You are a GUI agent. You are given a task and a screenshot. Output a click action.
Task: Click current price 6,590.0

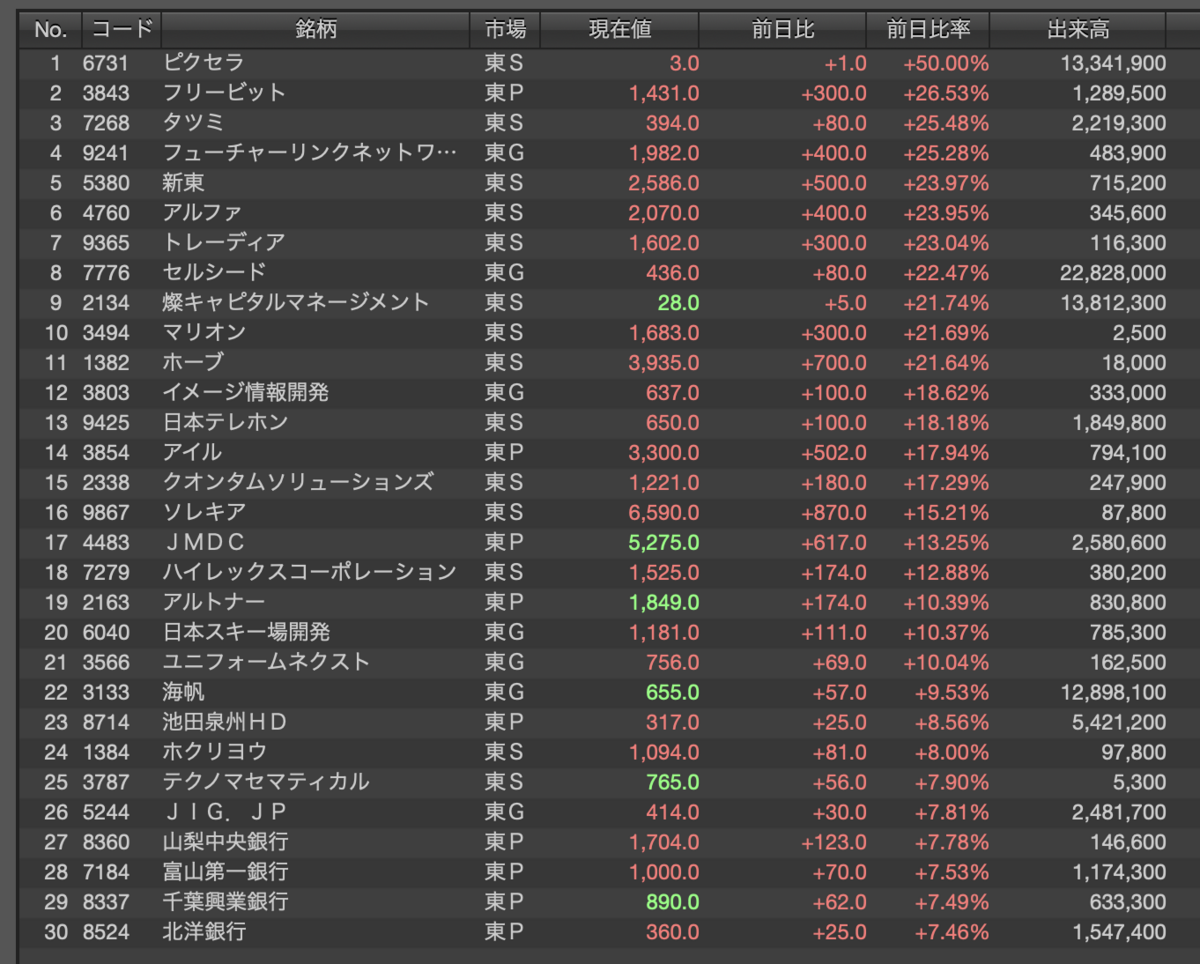pyautogui.click(x=664, y=513)
